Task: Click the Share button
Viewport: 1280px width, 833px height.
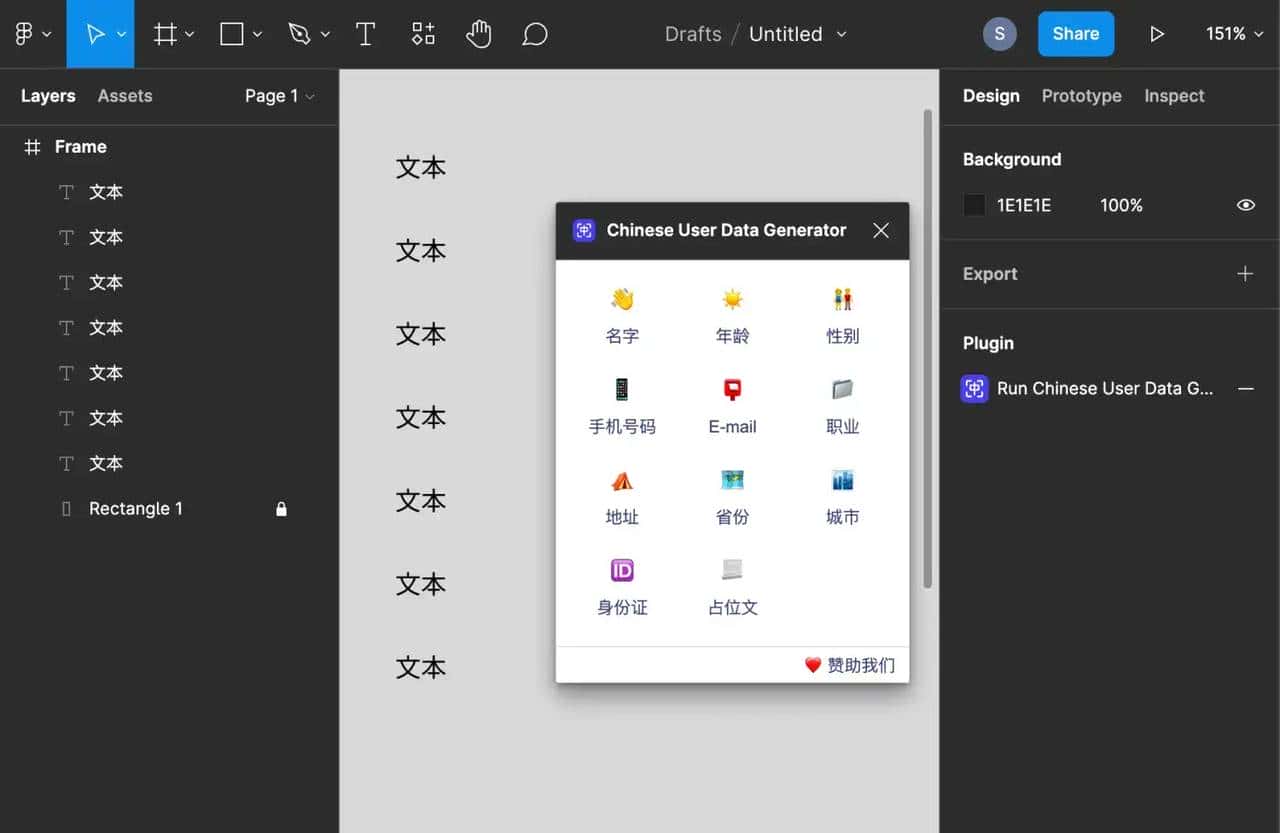Action: (x=1075, y=33)
